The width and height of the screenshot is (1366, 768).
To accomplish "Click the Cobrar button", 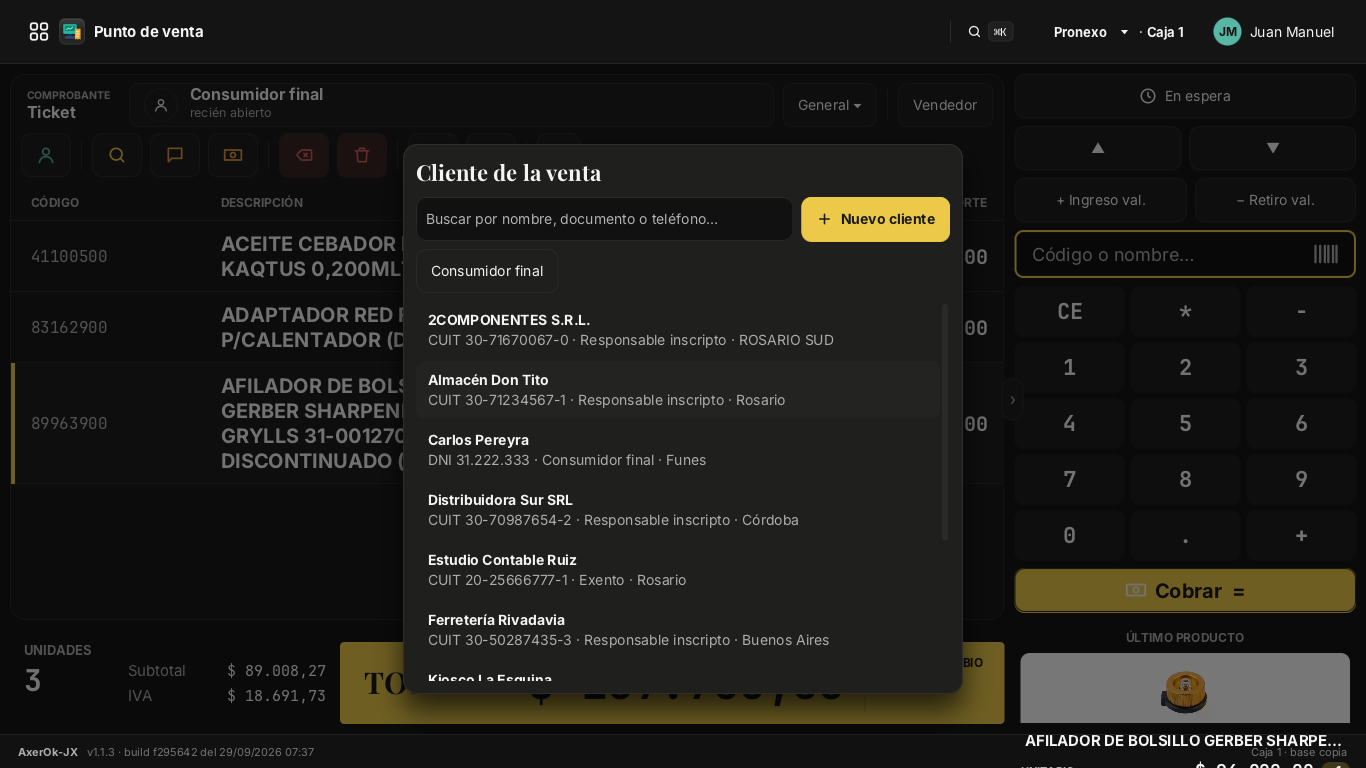I will coord(1185,591).
